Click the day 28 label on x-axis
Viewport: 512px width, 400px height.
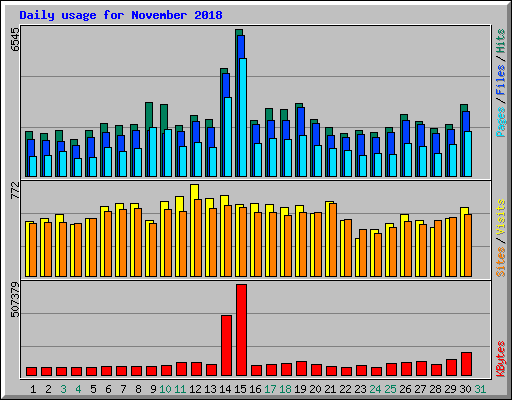435,389
